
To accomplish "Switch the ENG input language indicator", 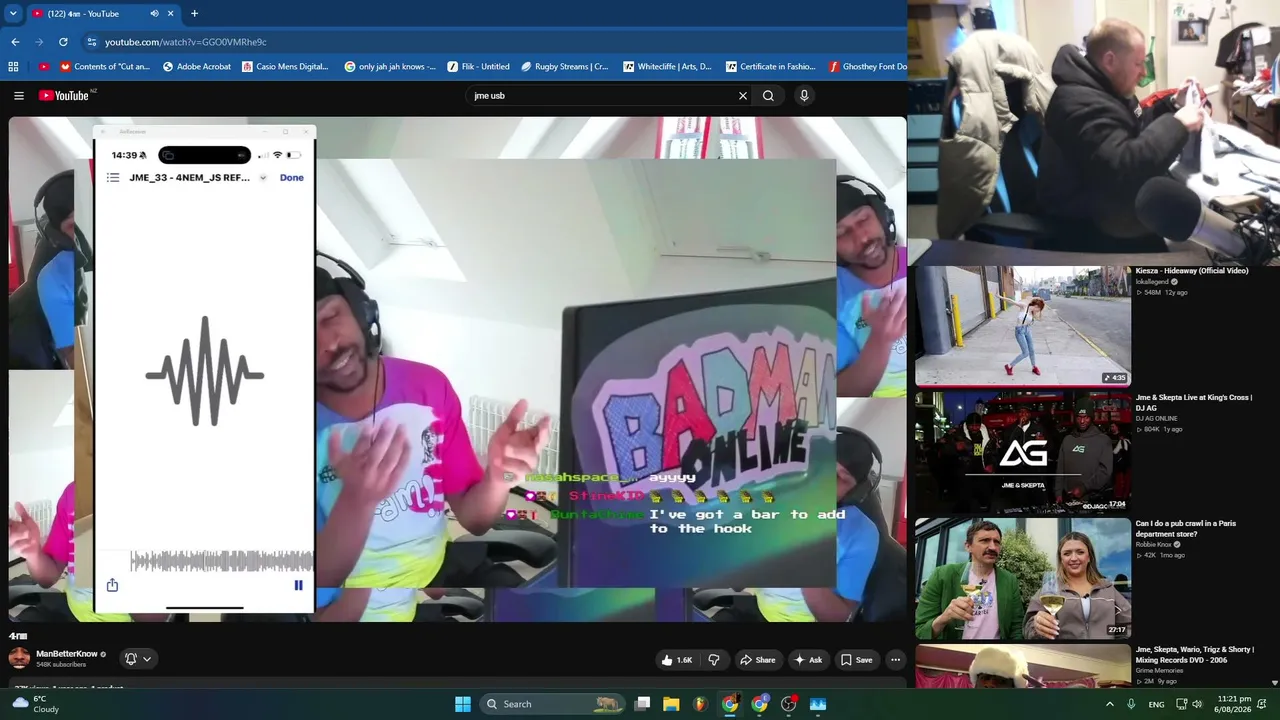I will pyautogui.click(x=1156, y=704).
